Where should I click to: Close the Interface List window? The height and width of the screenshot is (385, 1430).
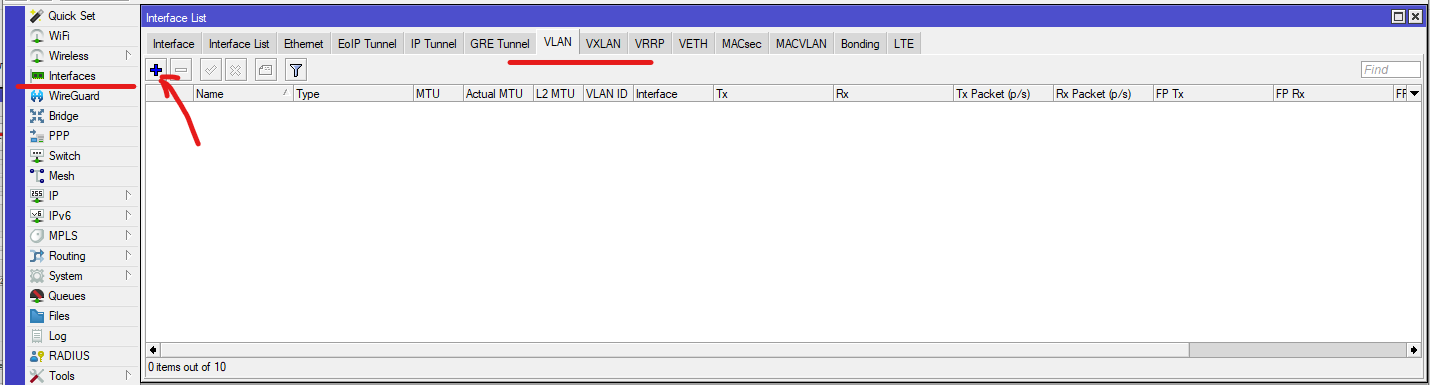click(1415, 17)
